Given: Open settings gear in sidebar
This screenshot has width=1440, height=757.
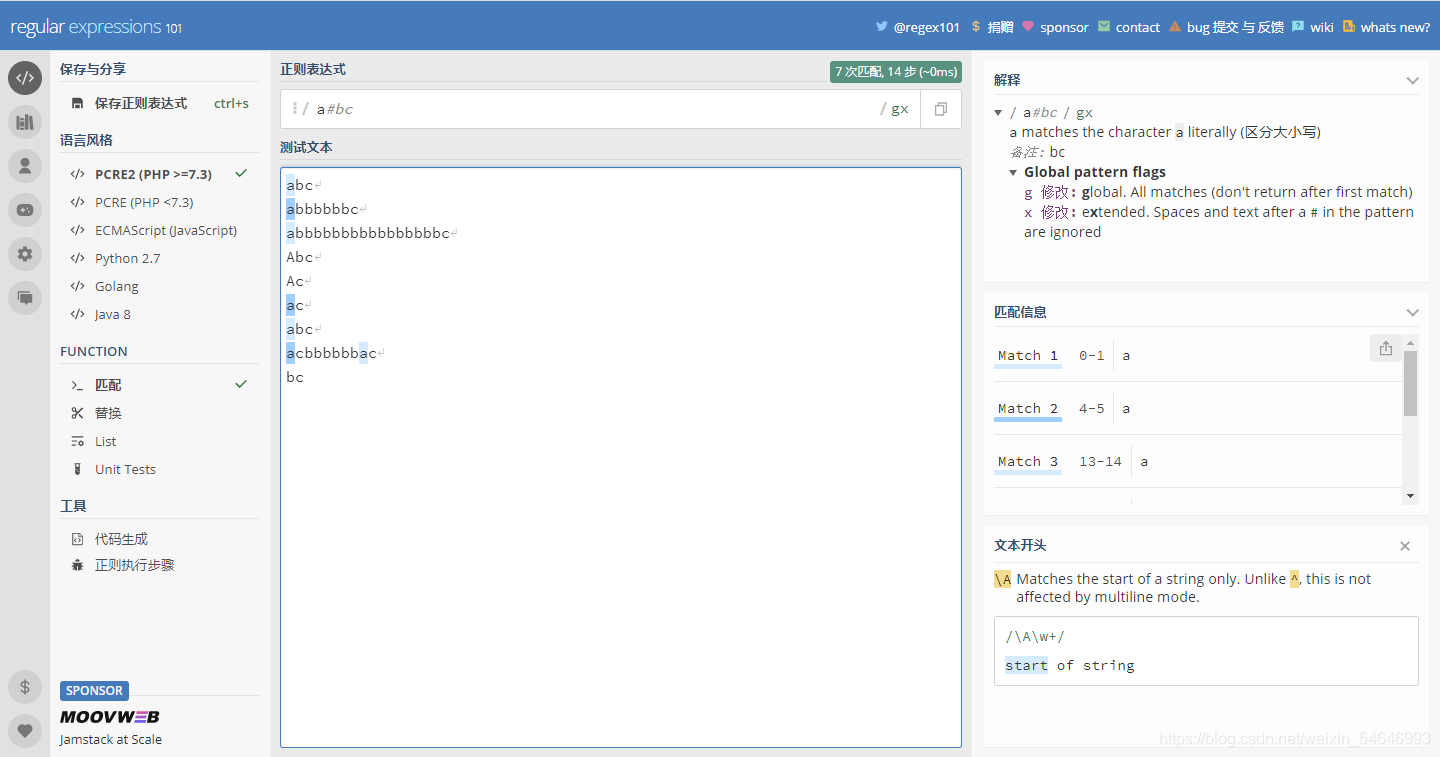Looking at the screenshot, I should click(x=25, y=254).
